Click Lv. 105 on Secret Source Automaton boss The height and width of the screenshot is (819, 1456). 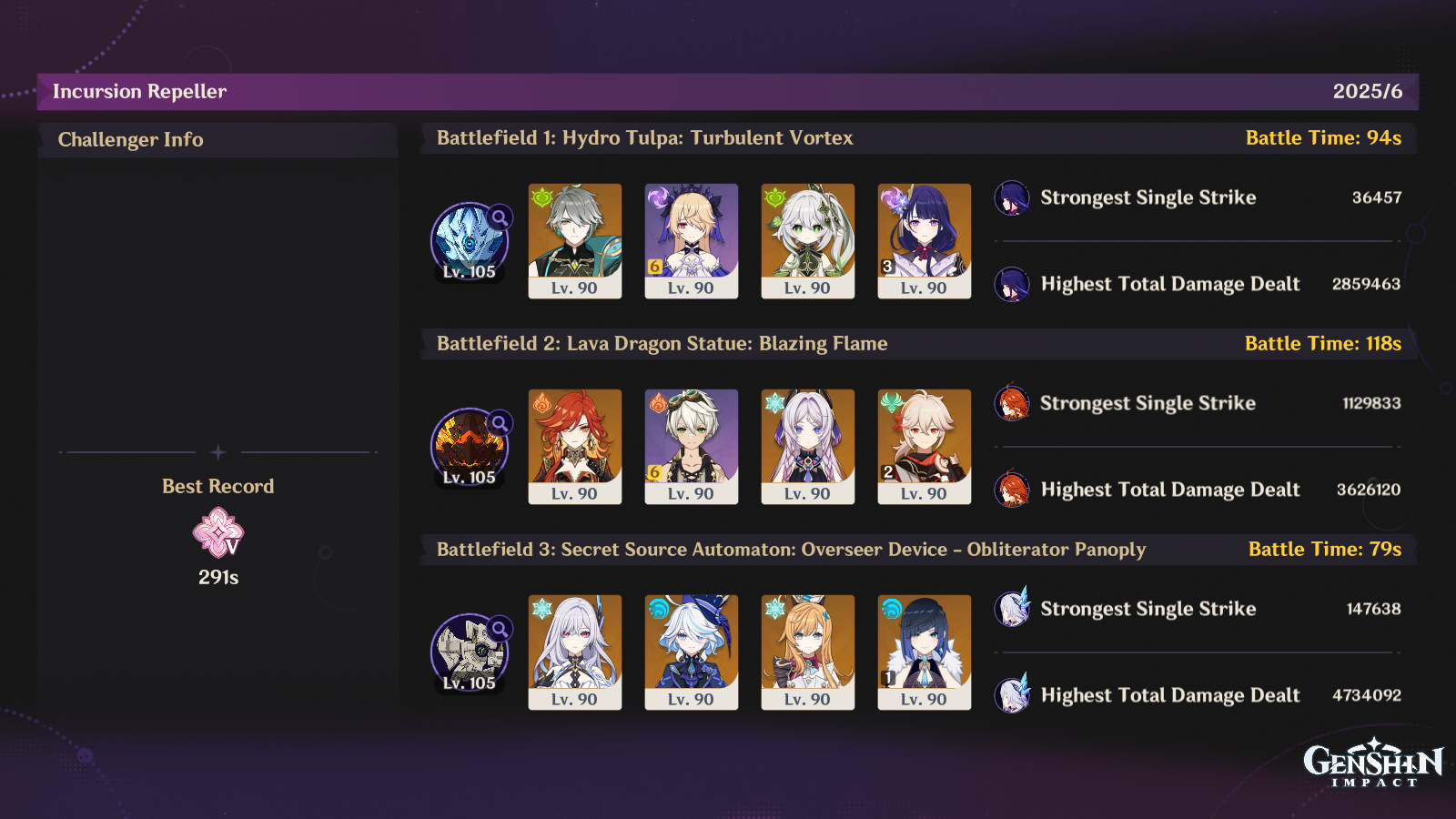469,682
